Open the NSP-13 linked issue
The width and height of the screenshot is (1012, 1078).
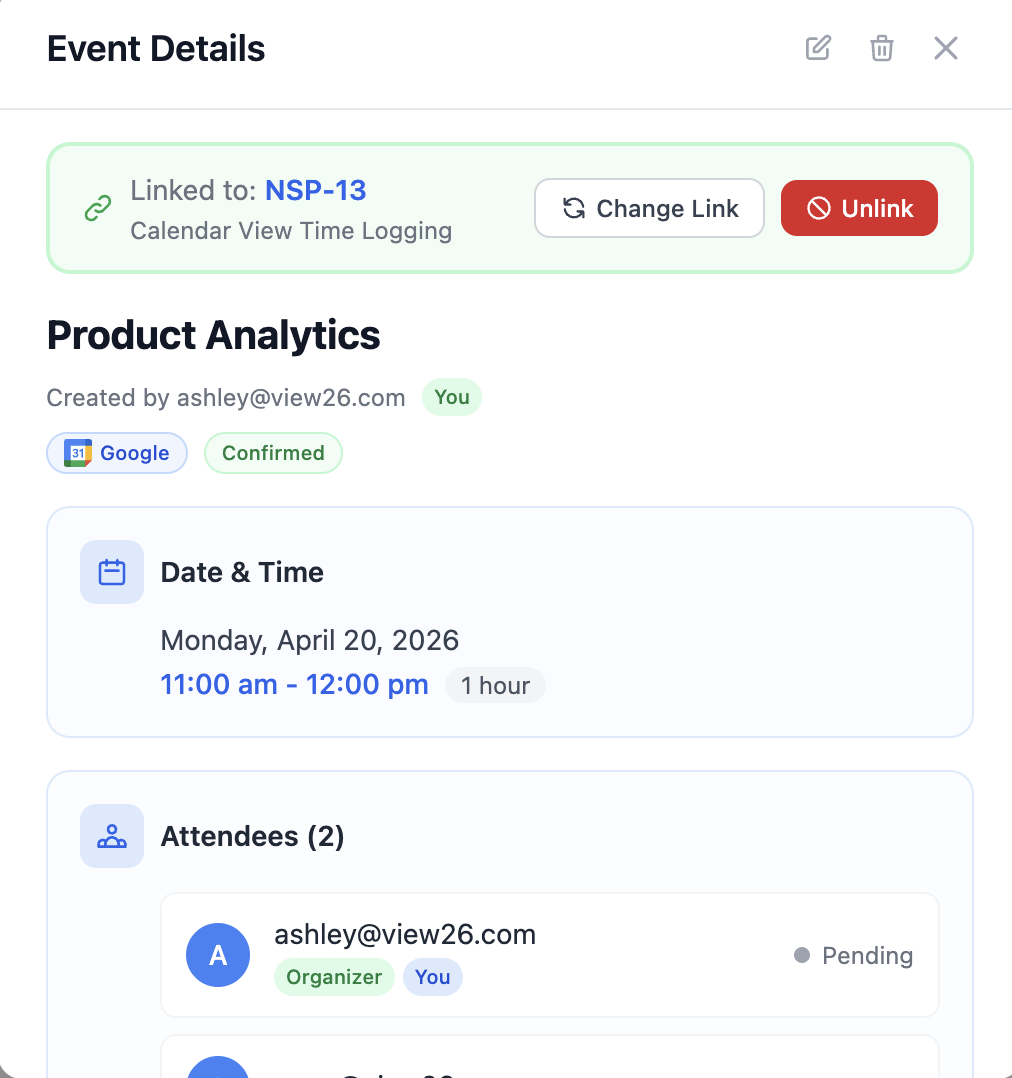coord(316,190)
